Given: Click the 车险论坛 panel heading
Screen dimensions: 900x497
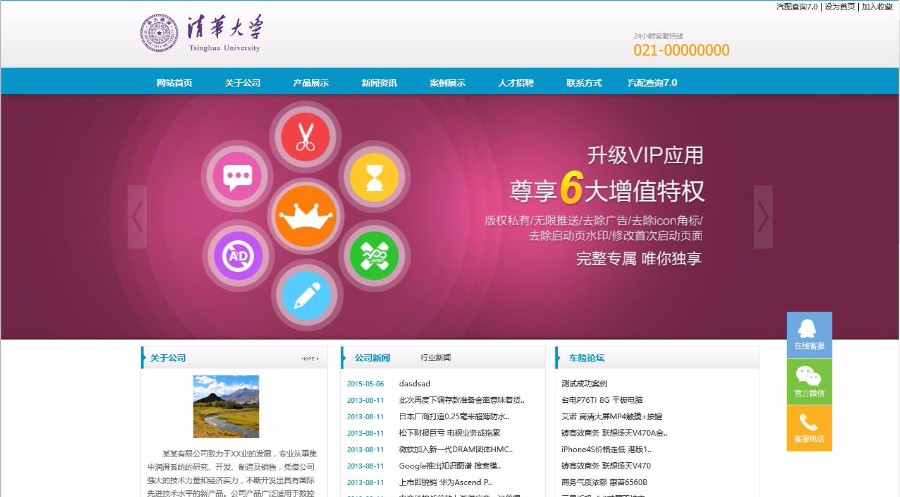Looking at the screenshot, I should [x=587, y=358].
